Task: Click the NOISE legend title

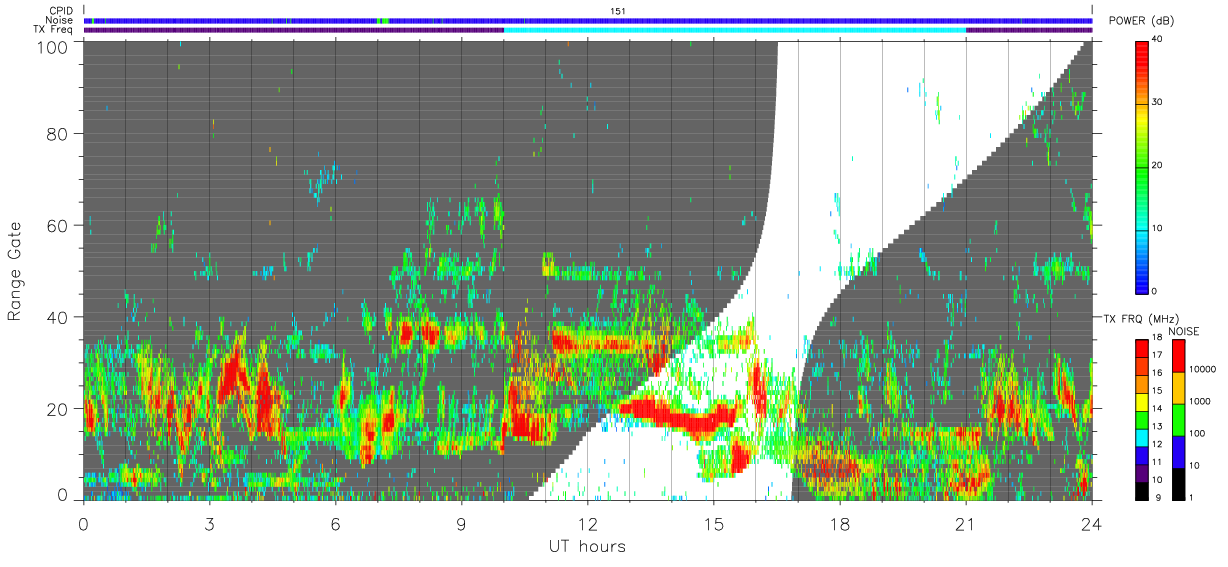Action: click(1186, 331)
